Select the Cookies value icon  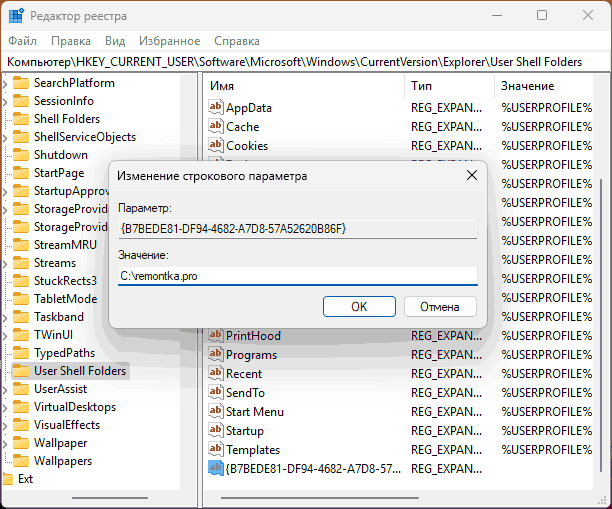pos(215,146)
